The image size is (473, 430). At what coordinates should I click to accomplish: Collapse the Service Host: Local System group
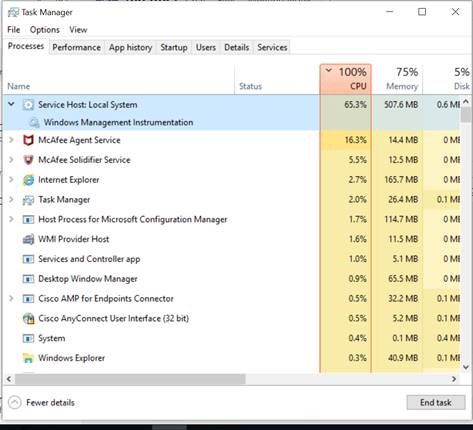coord(11,104)
